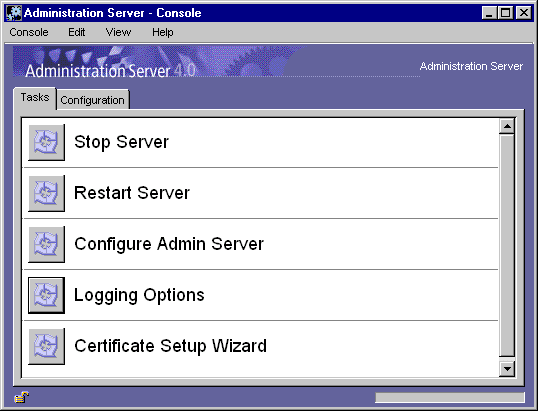The image size is (538, 411).
Task: Click the padlock security status icon
Action: click(21, 397)
